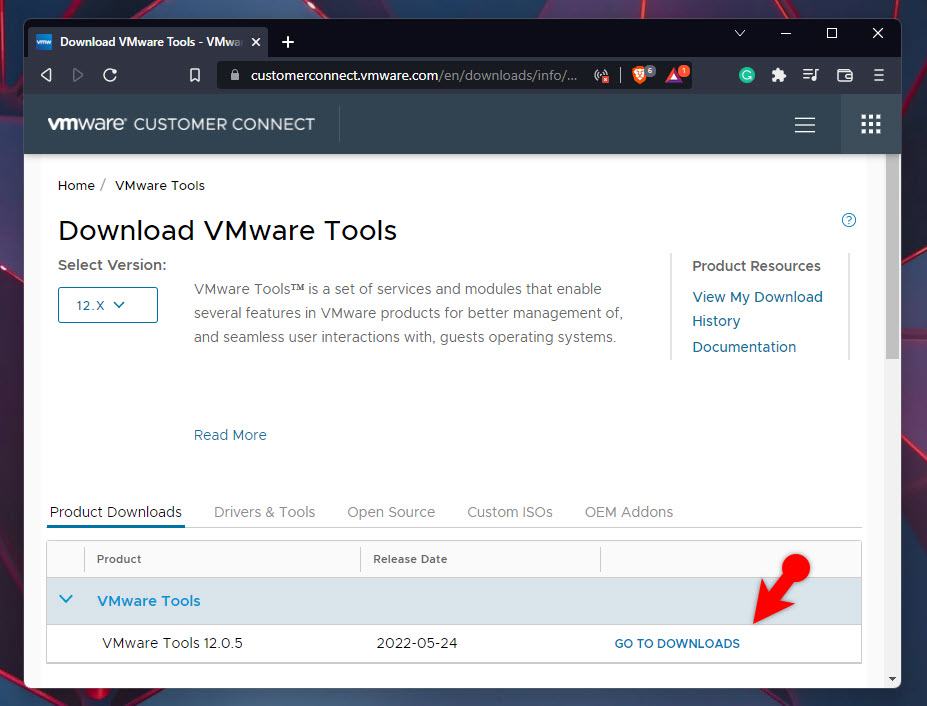Click the Release Date column header
927x706 pixels.
[x=410, y=559]
